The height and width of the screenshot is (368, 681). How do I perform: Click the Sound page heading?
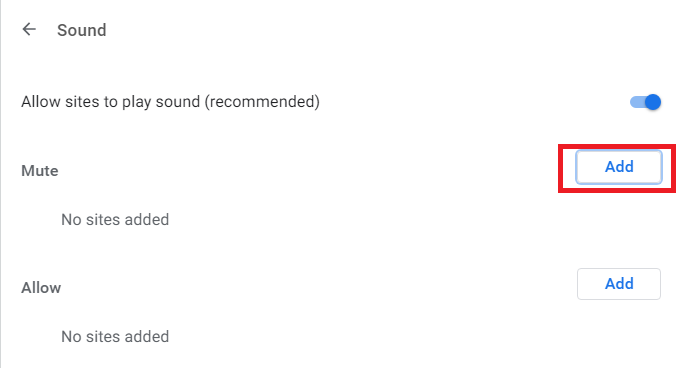(82, 30)
